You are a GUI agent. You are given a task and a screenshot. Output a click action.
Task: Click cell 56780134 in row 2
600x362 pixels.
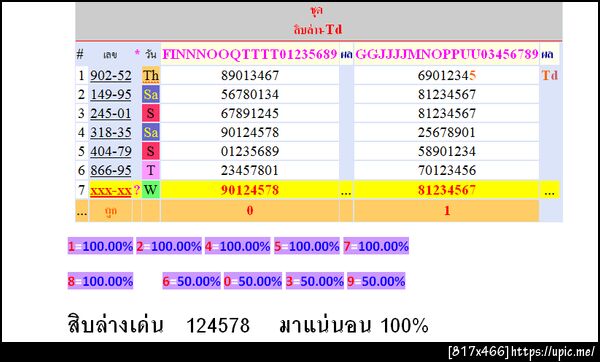pyautogui.click(x=250, y=95)
